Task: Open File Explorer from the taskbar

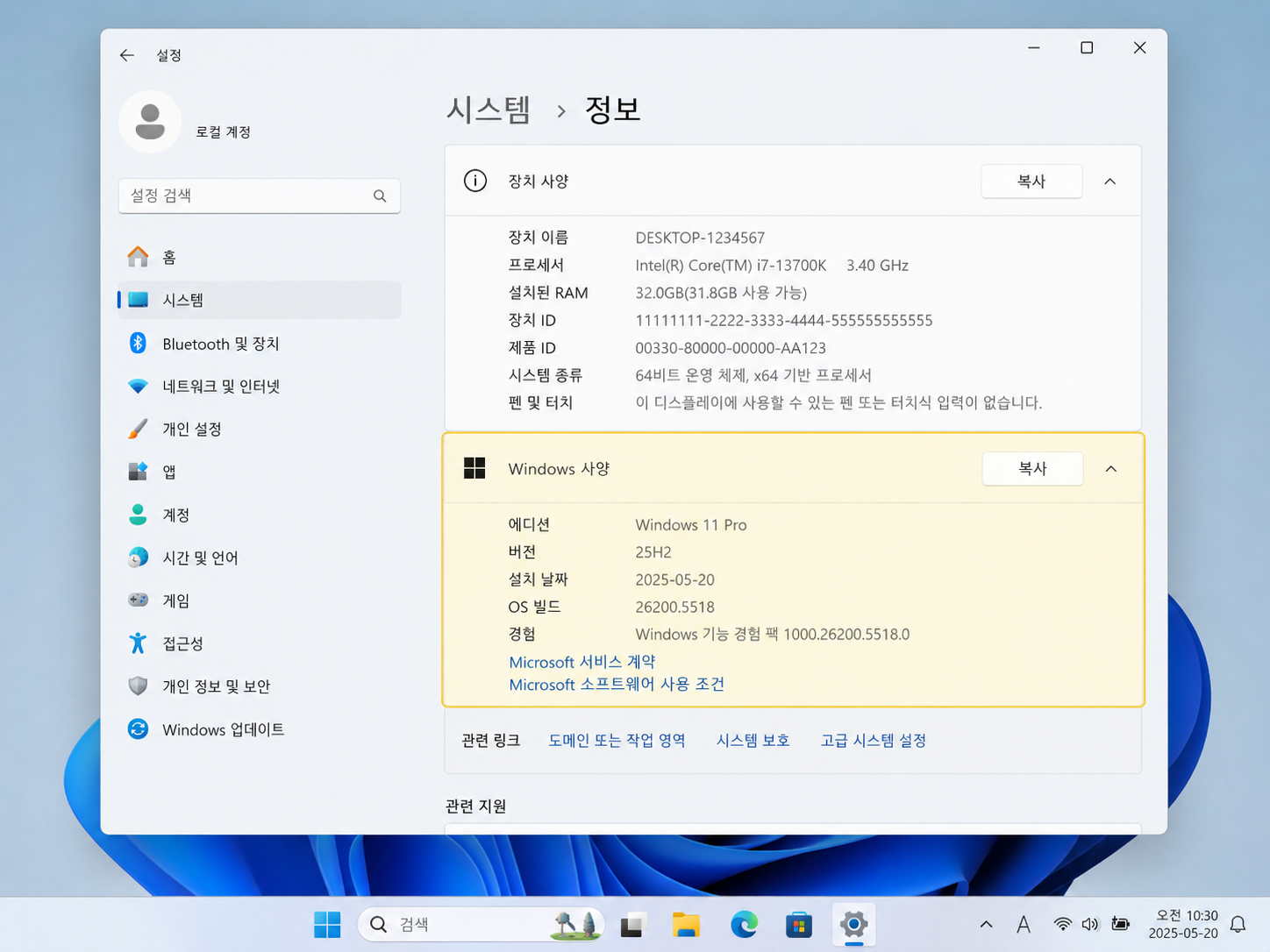Action: [x=687, y=924]
